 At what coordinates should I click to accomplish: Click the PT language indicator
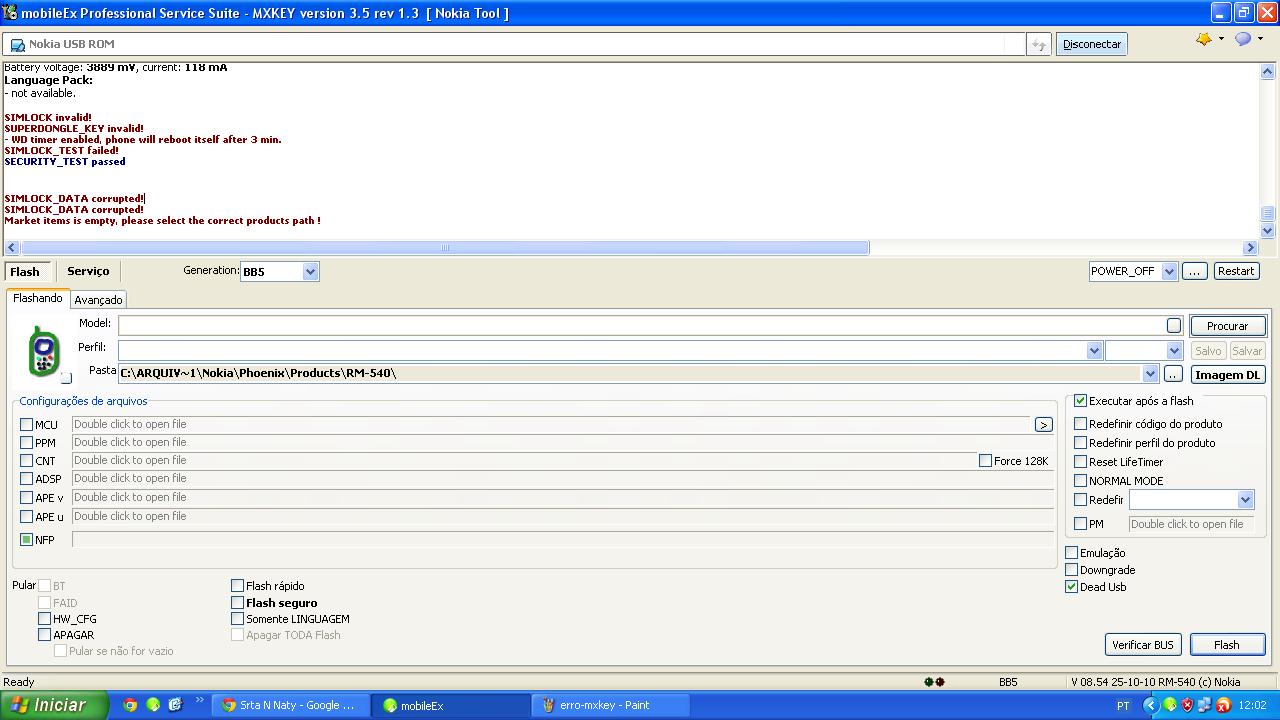[x=1123, y=705]
